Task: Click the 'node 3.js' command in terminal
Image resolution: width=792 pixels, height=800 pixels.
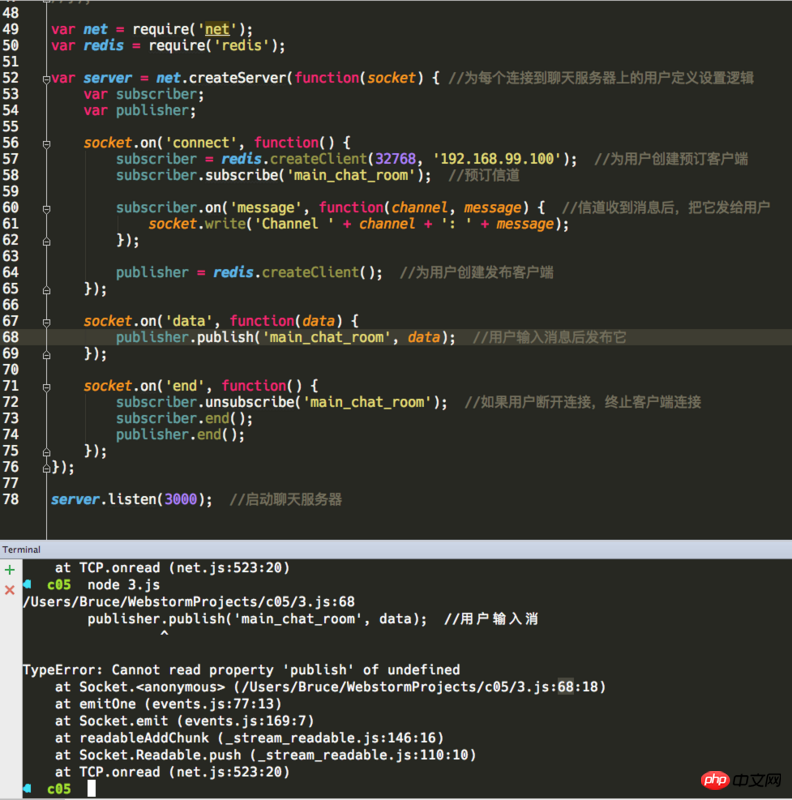Action: pyautogui.click(x=123, y=585)
